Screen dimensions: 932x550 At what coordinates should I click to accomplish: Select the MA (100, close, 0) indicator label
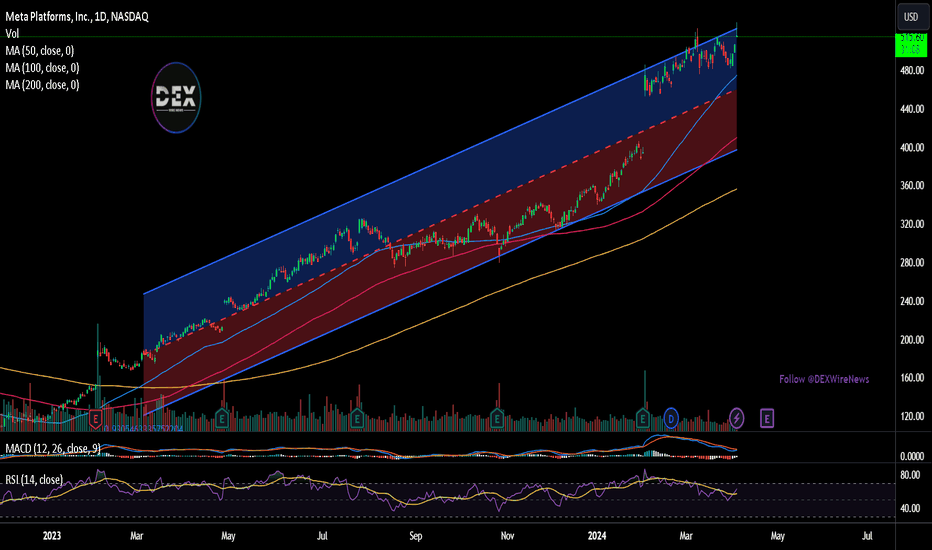click(42, 68)
